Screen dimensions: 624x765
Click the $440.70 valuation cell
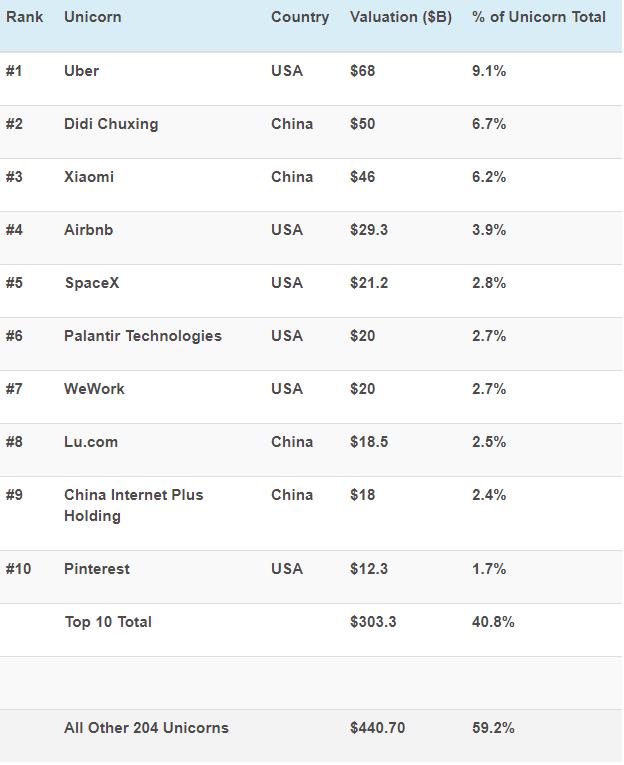click(378, 728)
